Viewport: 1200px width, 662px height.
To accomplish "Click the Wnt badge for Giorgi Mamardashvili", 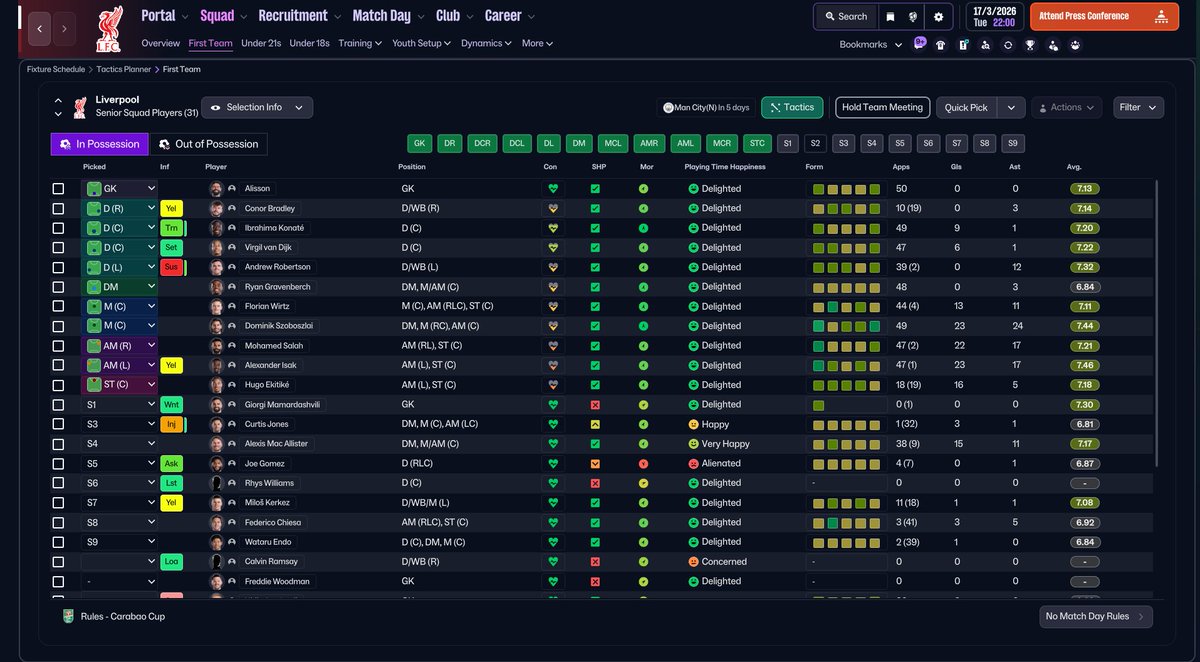I will 172,404.
